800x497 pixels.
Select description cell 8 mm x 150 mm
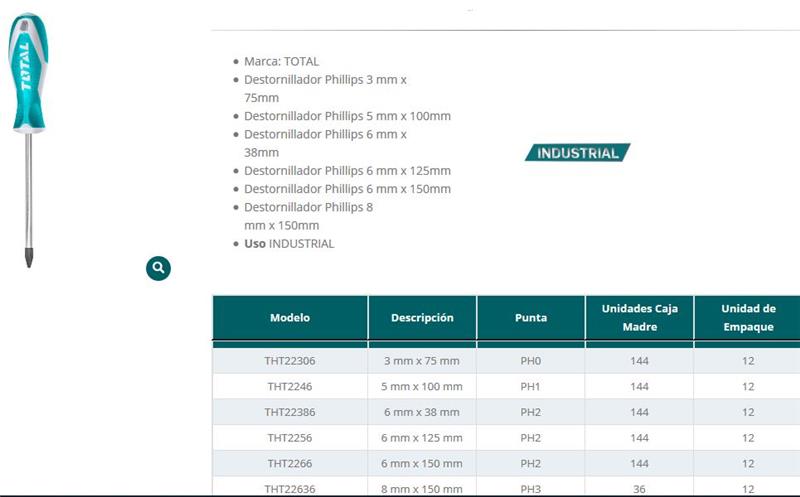[422, 488]
